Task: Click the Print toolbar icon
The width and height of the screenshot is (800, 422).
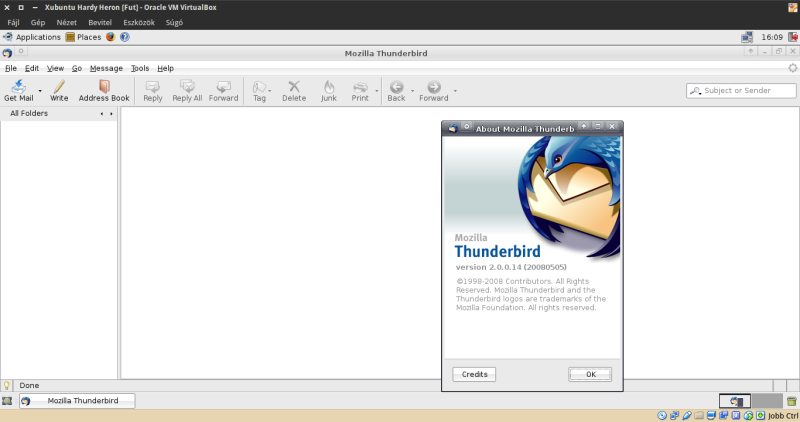Action: pyautogui.click(x=360, y=87)
